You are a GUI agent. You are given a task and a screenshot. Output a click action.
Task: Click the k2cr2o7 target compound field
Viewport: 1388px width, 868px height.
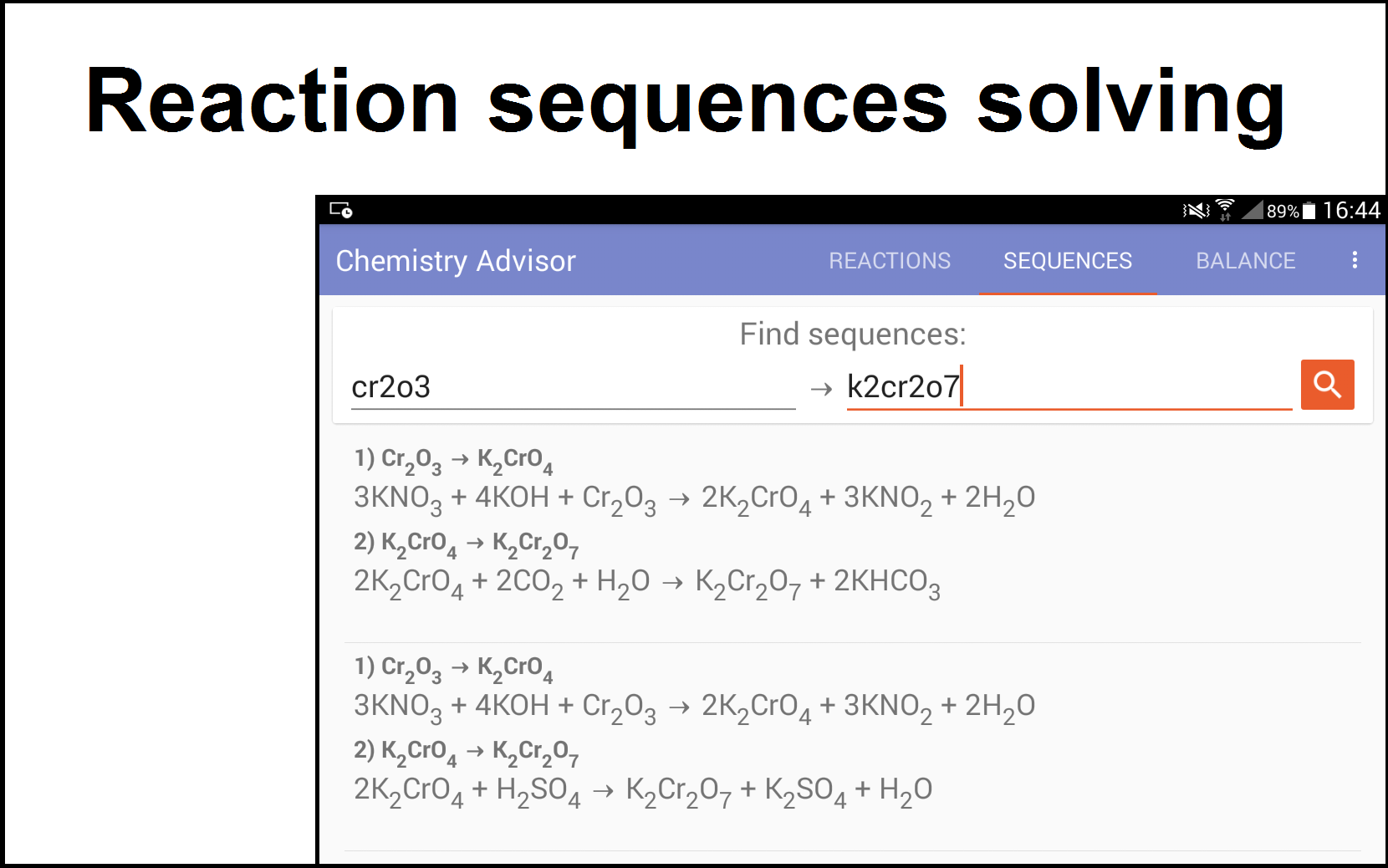pos(1067,387)
